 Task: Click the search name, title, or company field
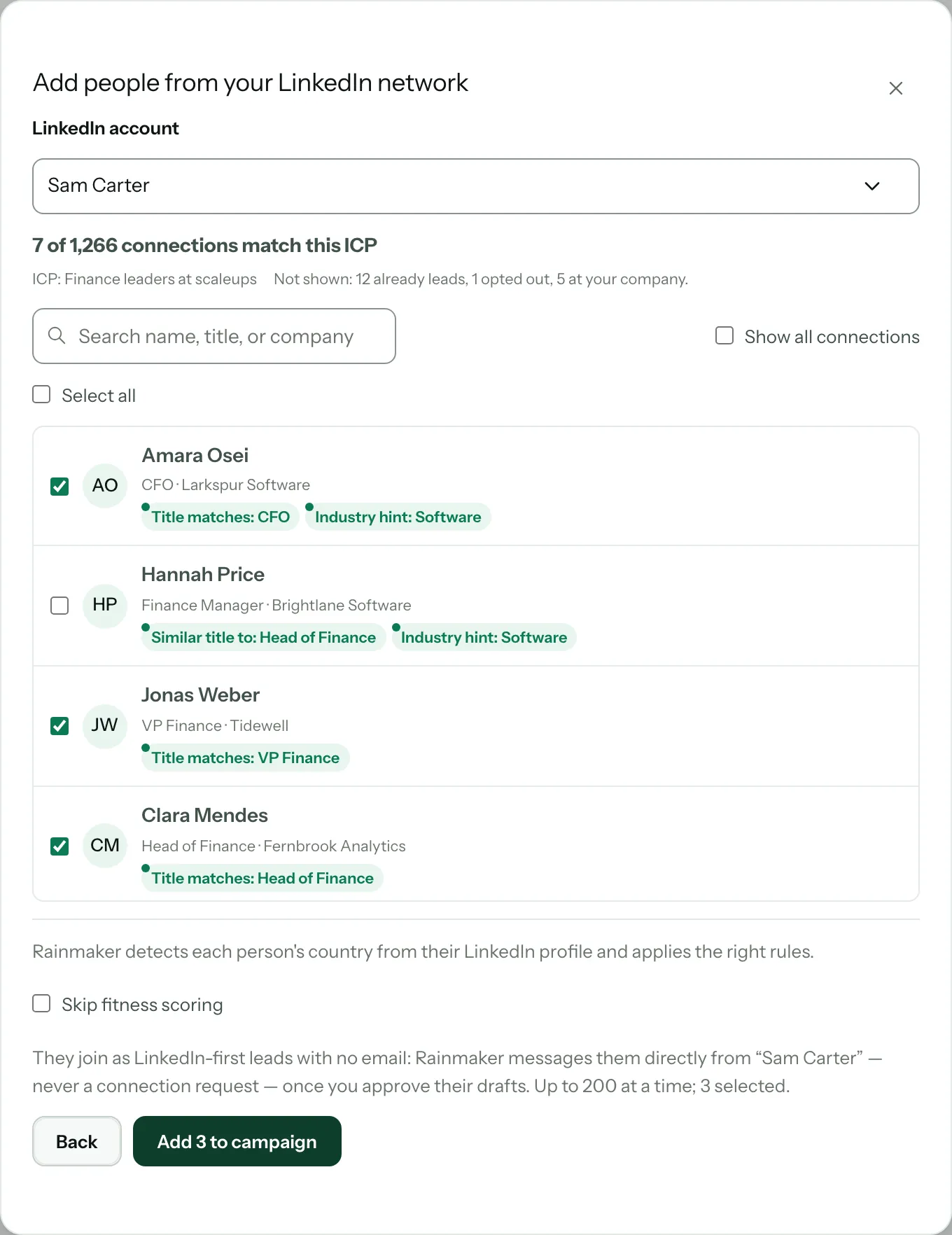[214, 336]
